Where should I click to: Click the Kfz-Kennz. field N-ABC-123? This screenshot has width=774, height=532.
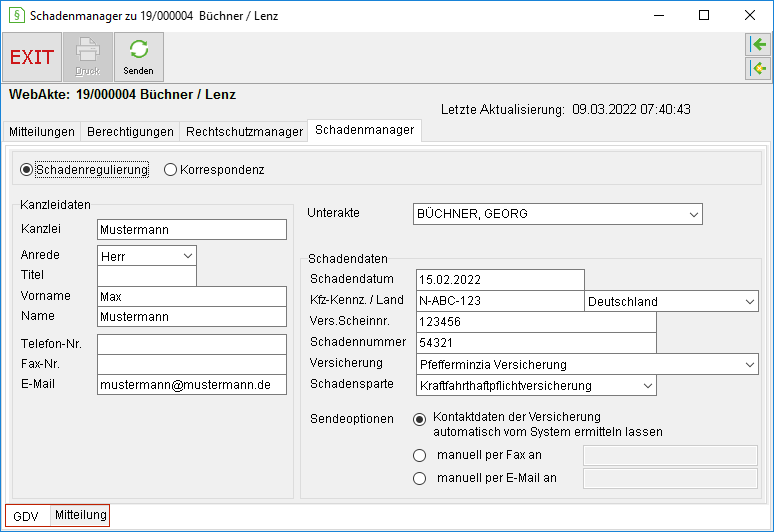(x=501, y=301)
